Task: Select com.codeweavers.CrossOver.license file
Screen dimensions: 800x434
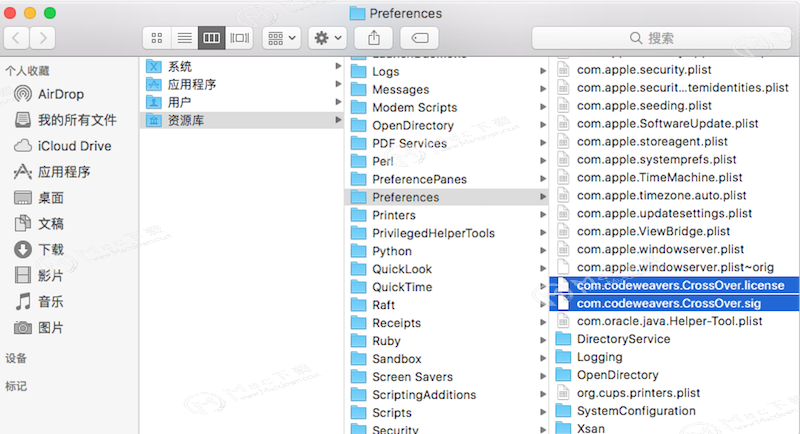Action: point(674,285)
